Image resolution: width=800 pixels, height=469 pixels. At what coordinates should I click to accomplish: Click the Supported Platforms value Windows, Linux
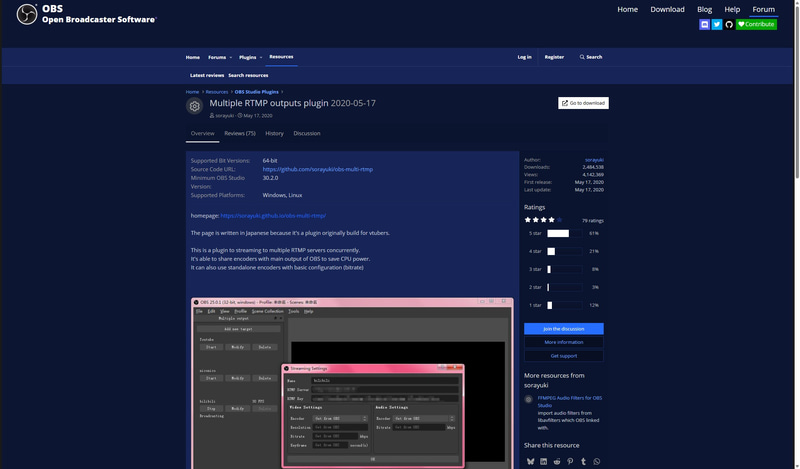point(282,195)
